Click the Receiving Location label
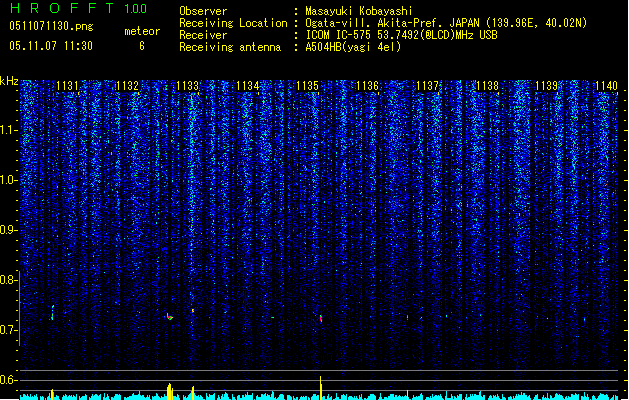The height and width of the screenshot is (400, 629). coord(233,23)
